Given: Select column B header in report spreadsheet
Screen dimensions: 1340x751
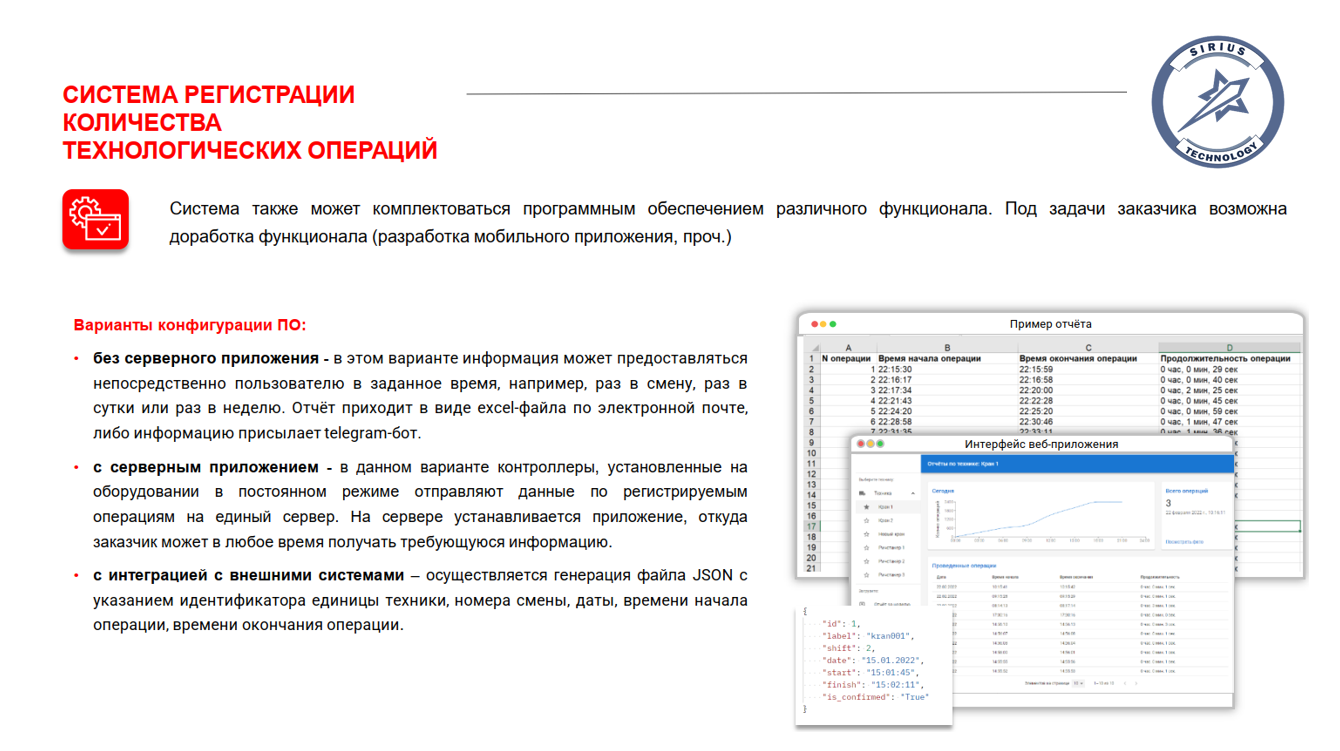Looking at the screenshot, I should [947, 348].
